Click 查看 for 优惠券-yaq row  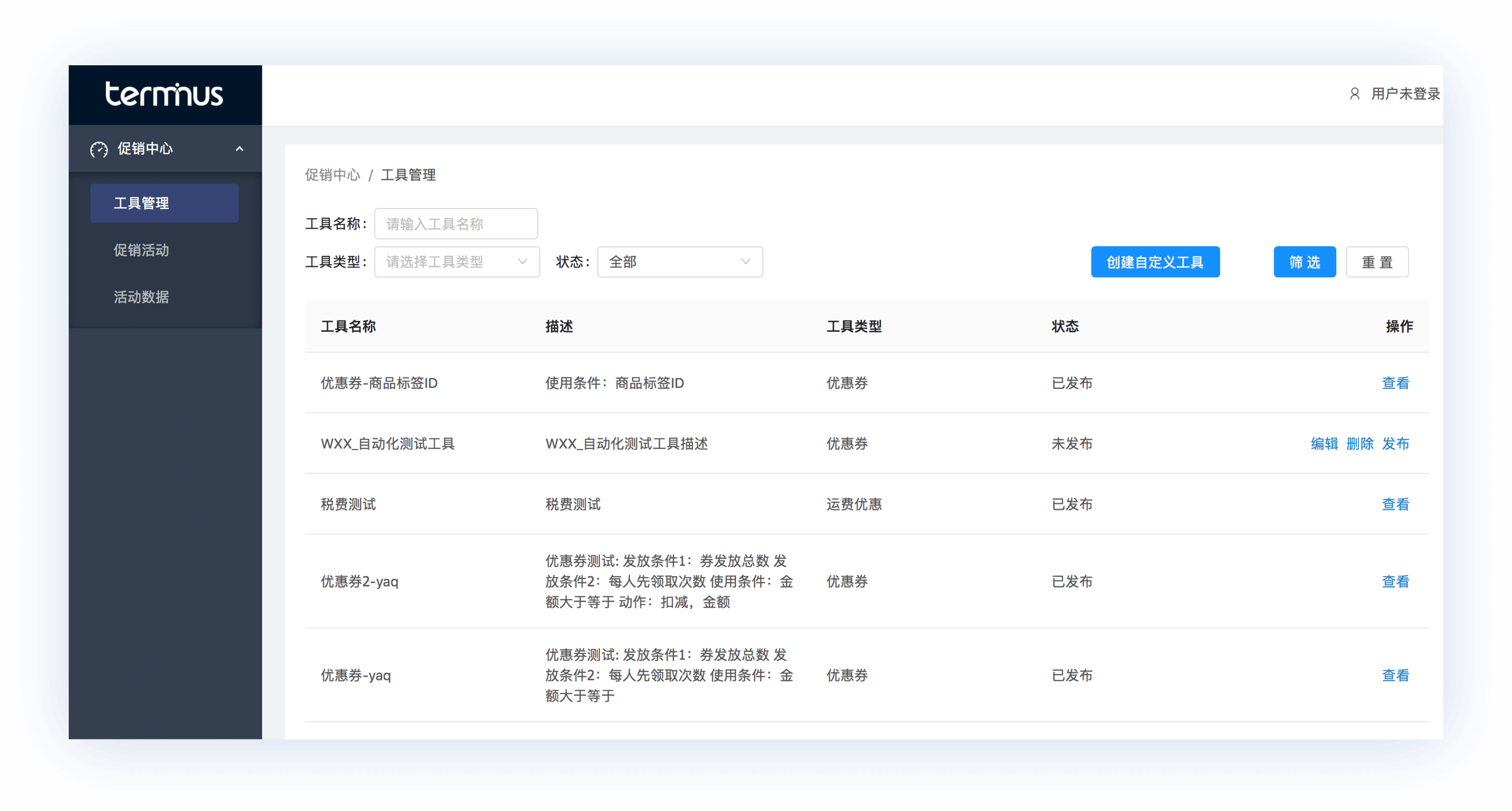tap(1395, 675)
